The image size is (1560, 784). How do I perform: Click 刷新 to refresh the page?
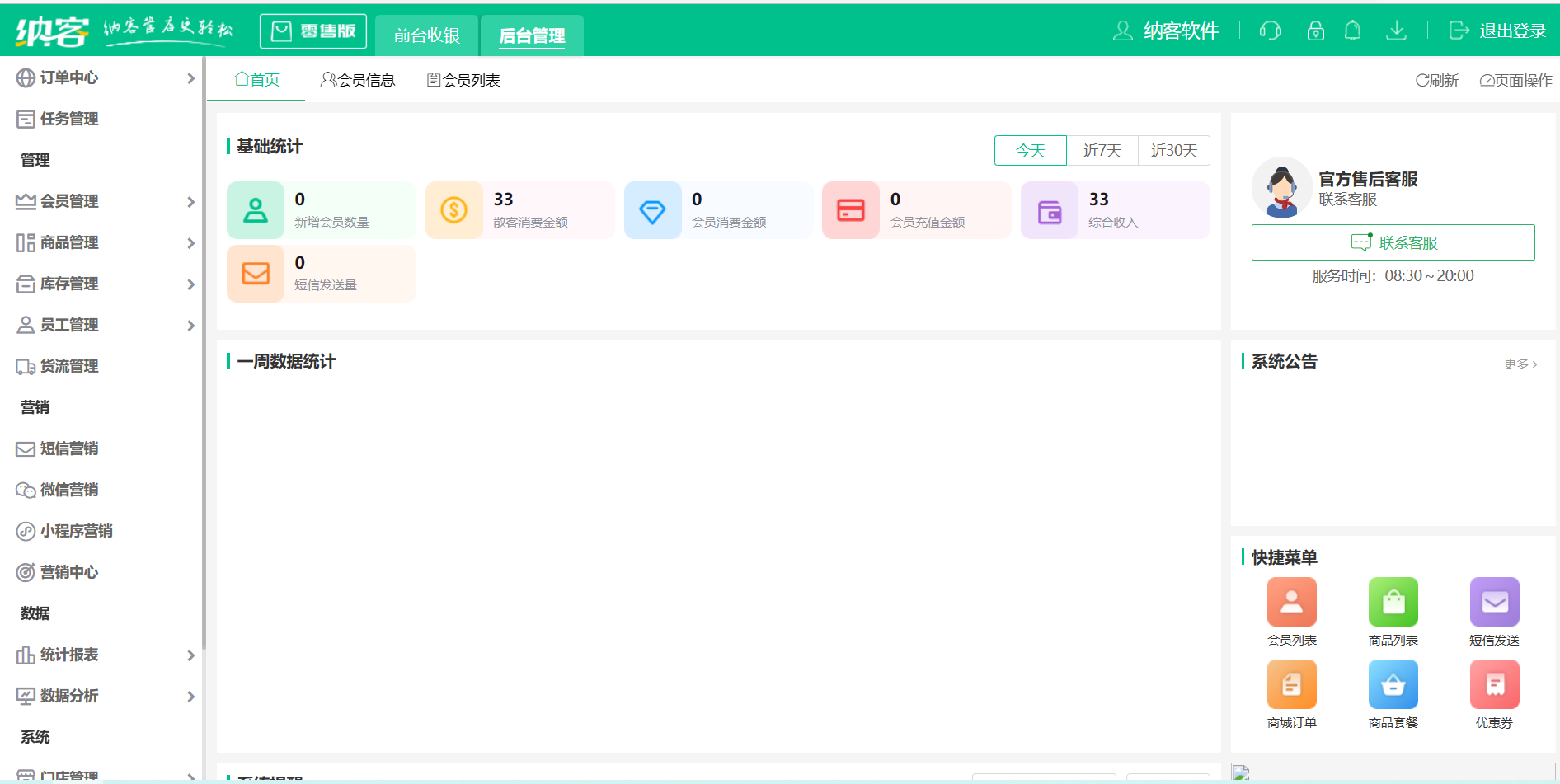tap(1437, 80)
